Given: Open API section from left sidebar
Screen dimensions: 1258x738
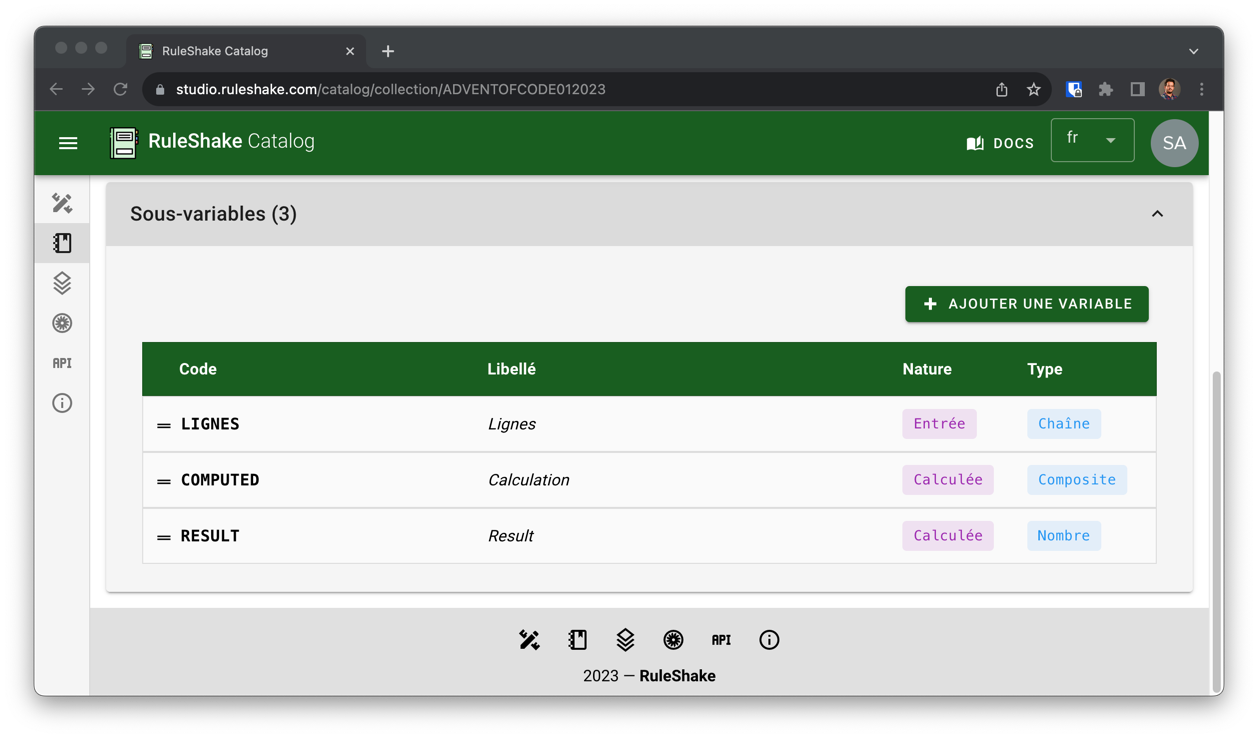Looking at the screenshot, I should [x=62, y=363].
